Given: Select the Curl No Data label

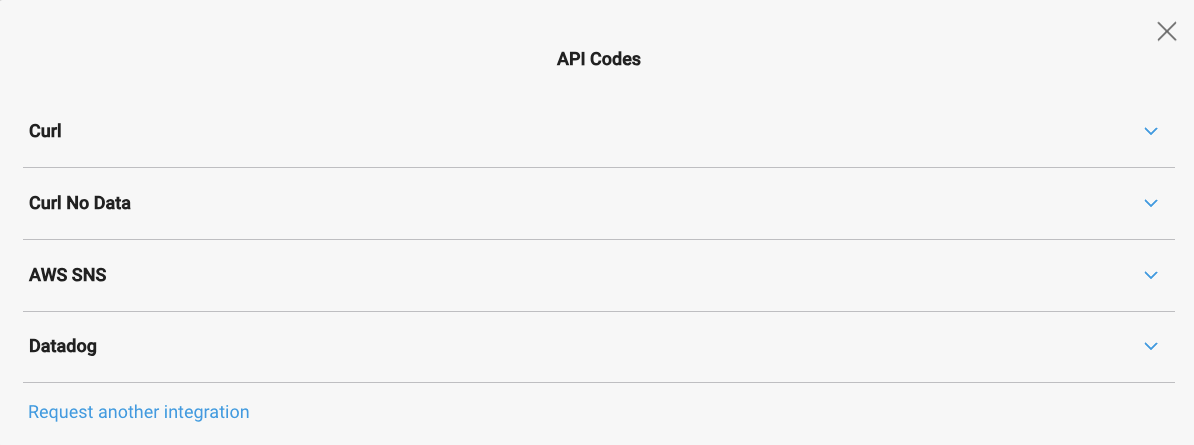Looking at the screenshot, I should click(x=80, y=203).
